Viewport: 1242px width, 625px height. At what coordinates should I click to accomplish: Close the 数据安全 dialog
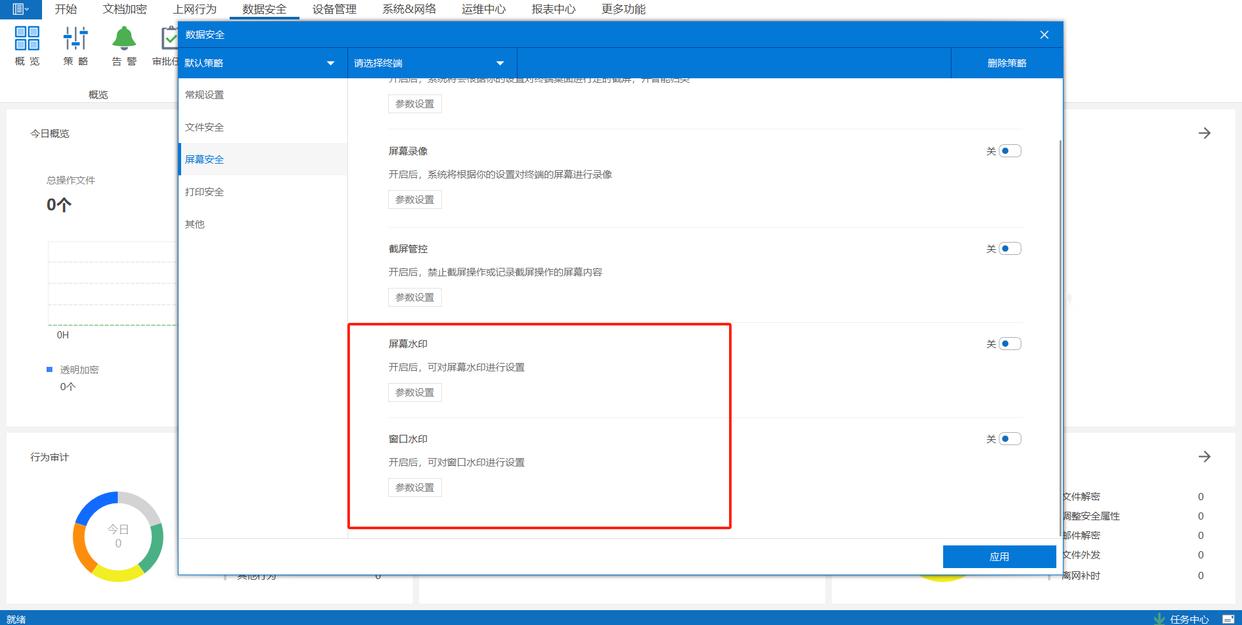pos(1044,35)
